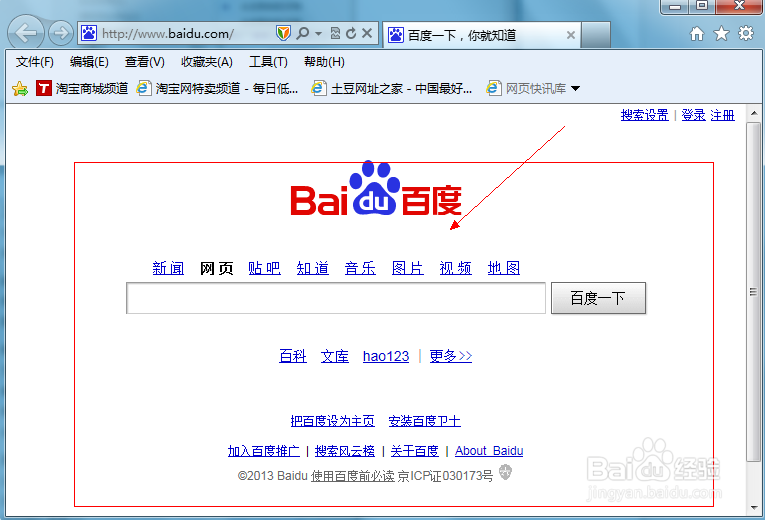Viewport: 765px width, 520px height.
Task: Open the search dropdown arrow in address bar
Action: (319, 34)
